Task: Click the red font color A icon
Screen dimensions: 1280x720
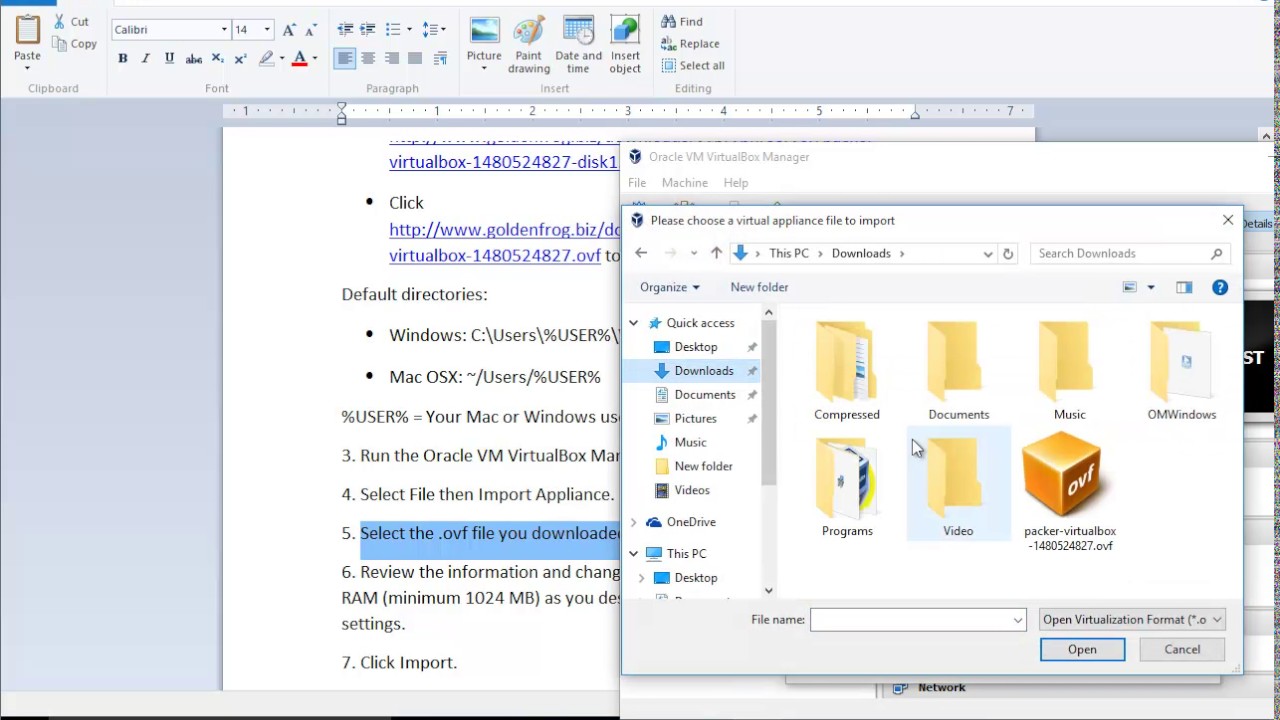Action: click(299, 59)
